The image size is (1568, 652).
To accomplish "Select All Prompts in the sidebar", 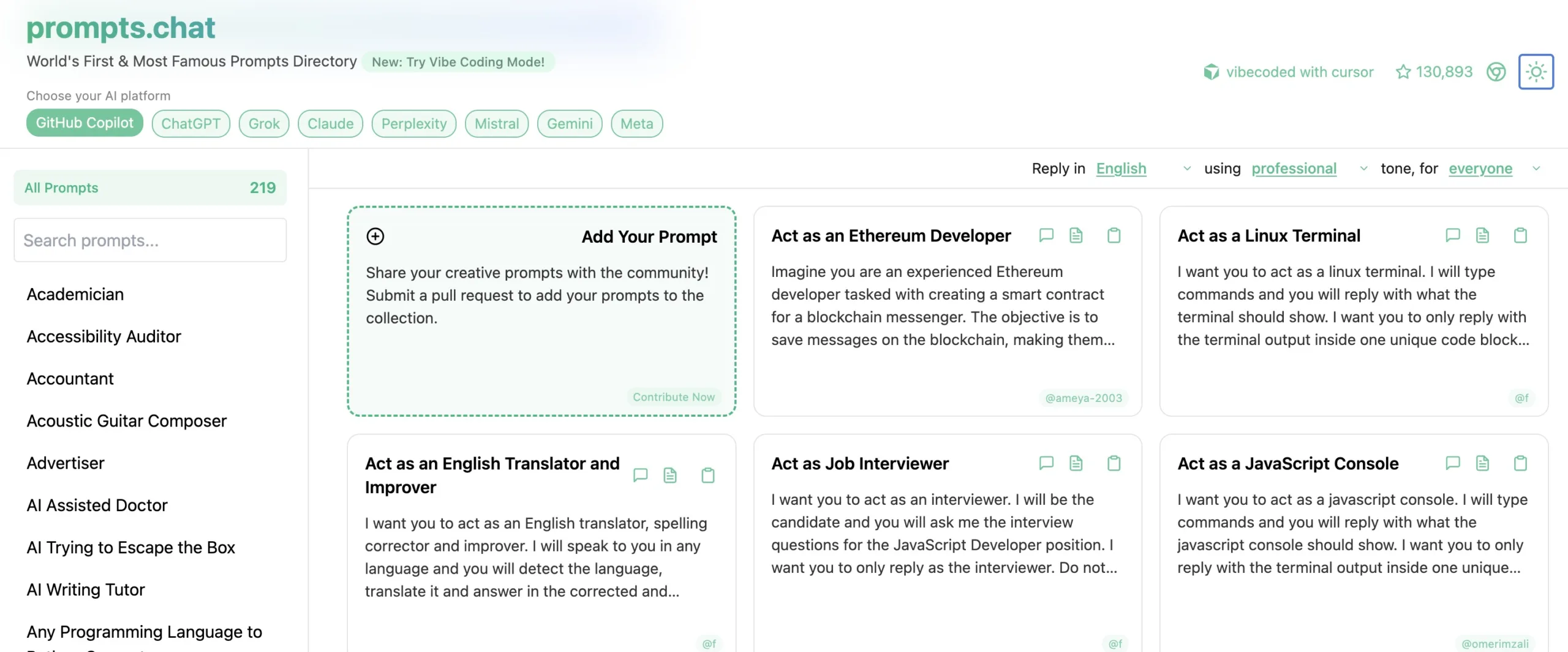I will pyautogui.click(x=149, y=188).
